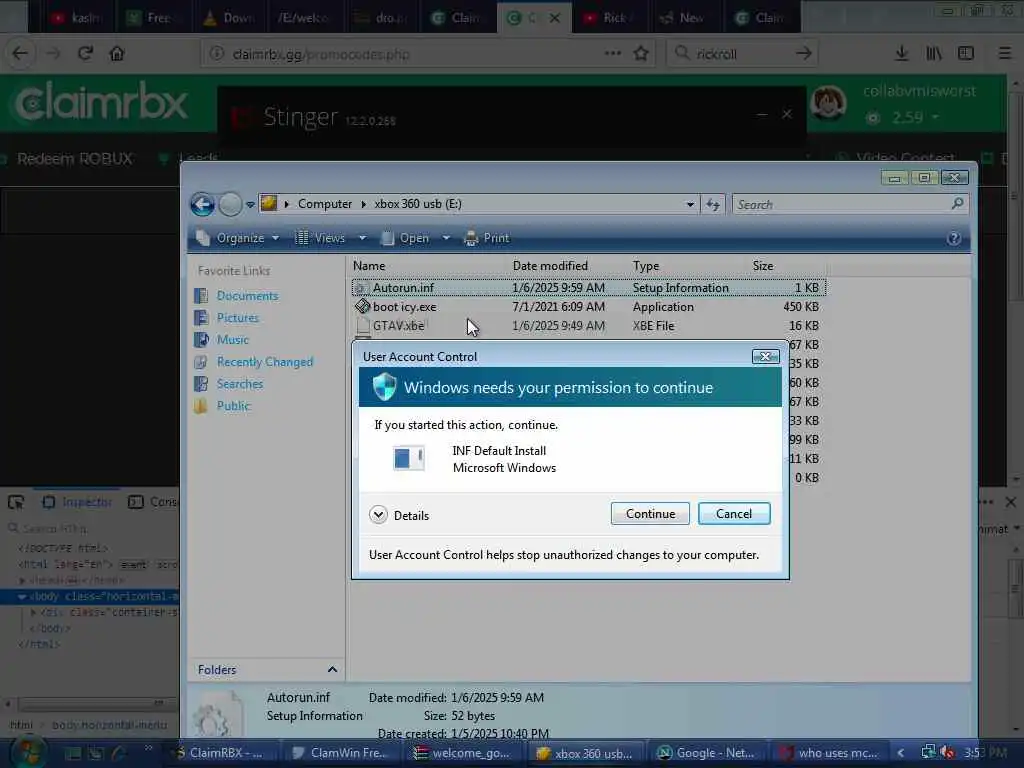Open Searches favorite link
1024x768 pixels.
pos(240,384)
